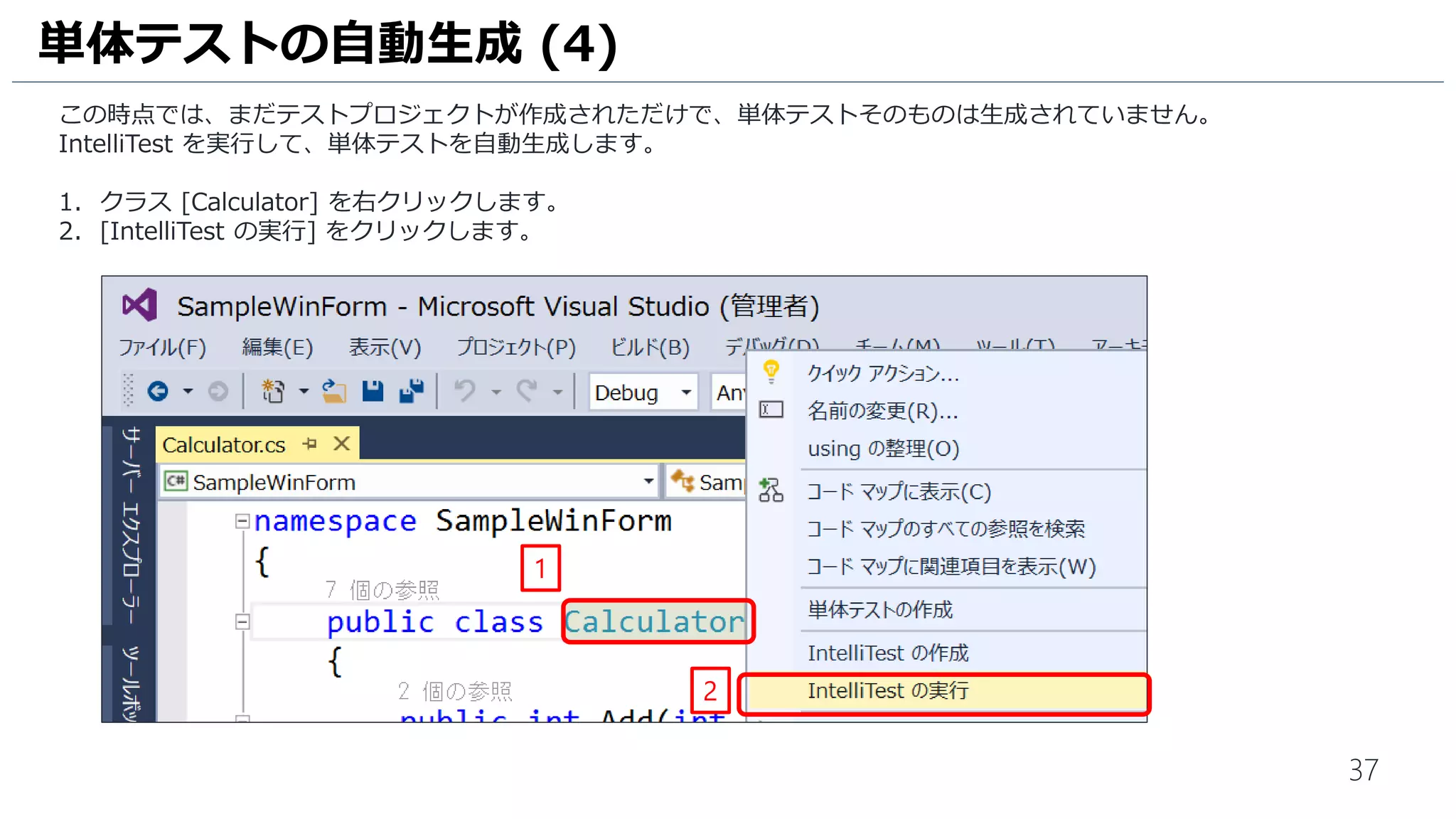Open the Undo history dropdown arrow
Screen dimensions: 1456x819
point(496,392)
